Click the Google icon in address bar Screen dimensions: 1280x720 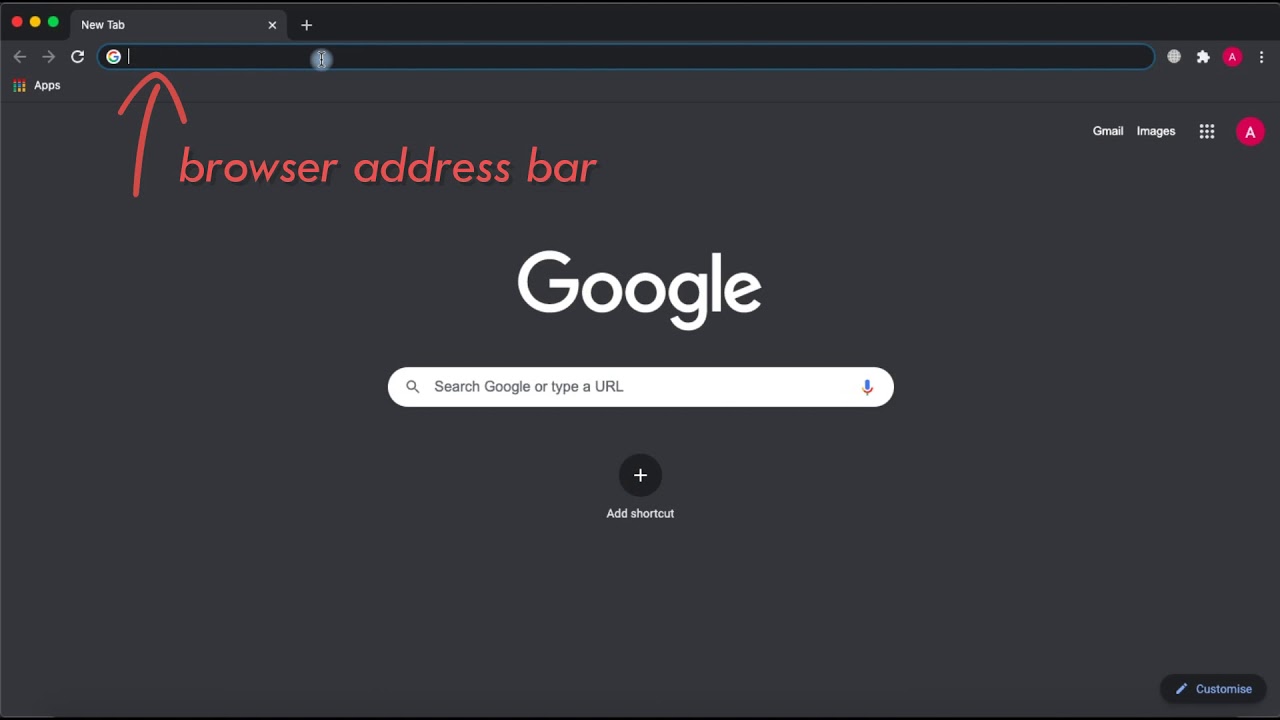tap(114, 57)
